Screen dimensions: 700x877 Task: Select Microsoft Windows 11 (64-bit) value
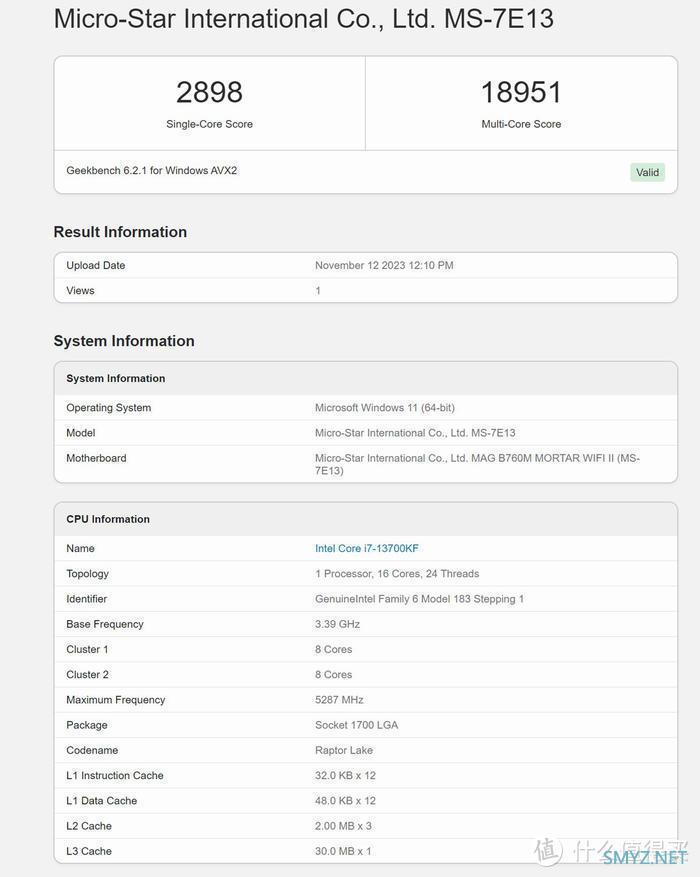point(385,408)
